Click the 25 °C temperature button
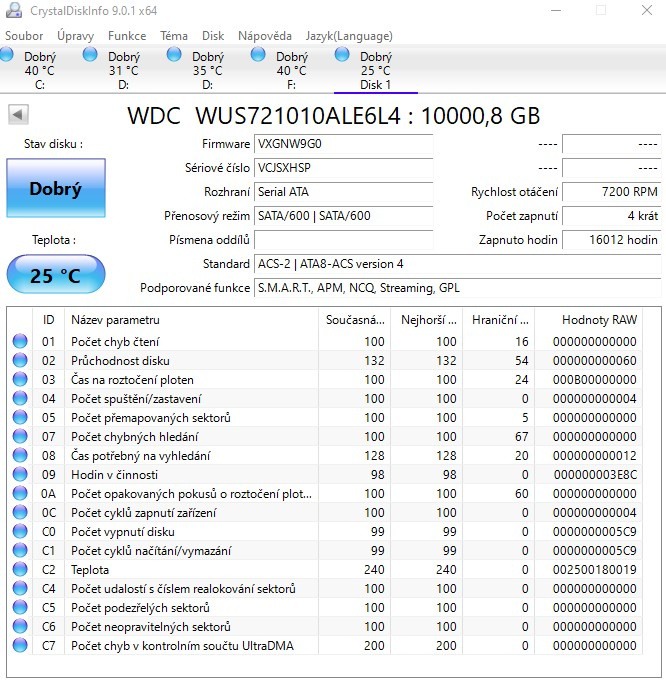666x684 pixels. click(56, 274)
